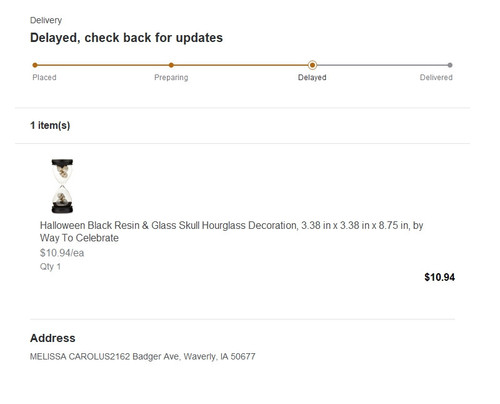Viewport: 500px width, 404px height.
Task: Click the $10.94/ea unit price text
Action: pyautogui.click(x=62, y=253)
